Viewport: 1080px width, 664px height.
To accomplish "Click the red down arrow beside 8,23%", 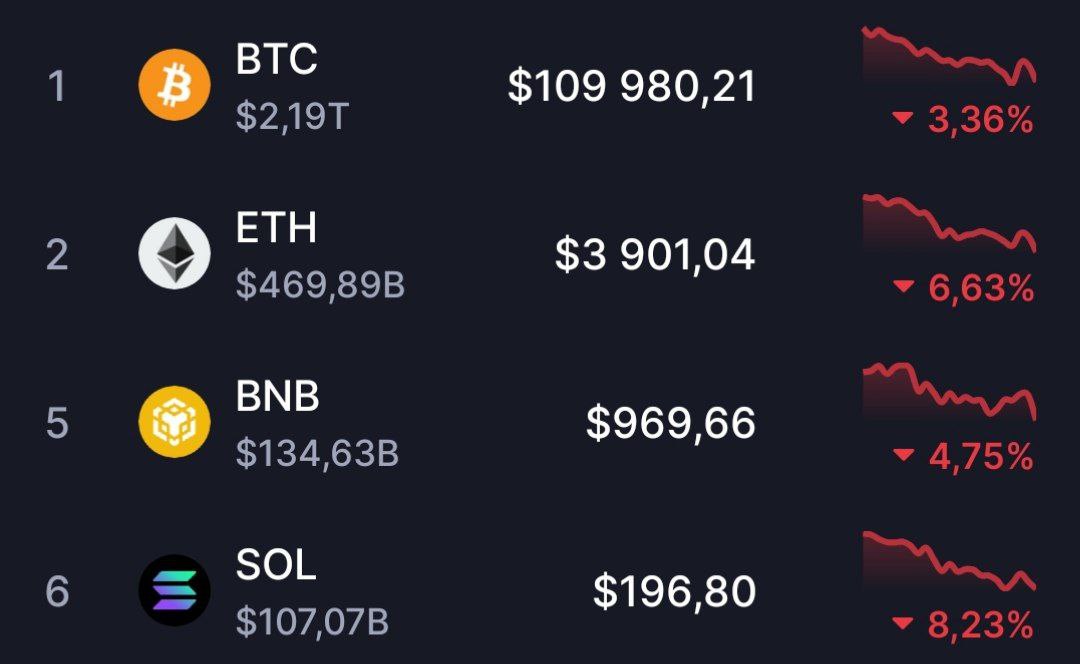I will (x=903, y=624).
